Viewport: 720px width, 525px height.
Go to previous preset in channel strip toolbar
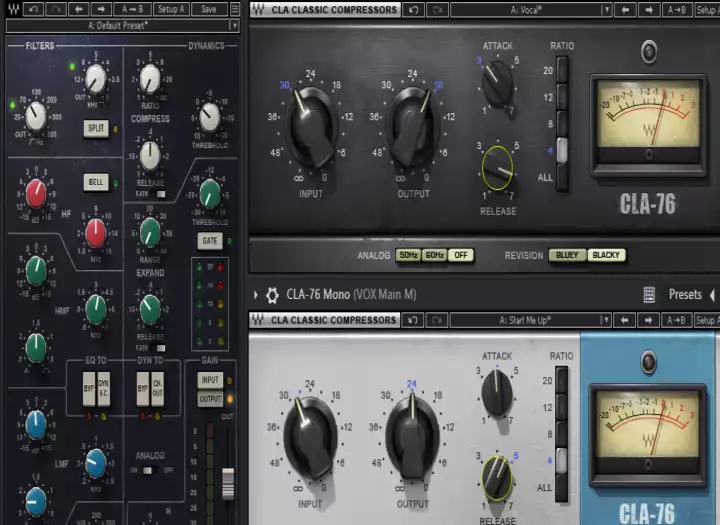coord(79,9)
